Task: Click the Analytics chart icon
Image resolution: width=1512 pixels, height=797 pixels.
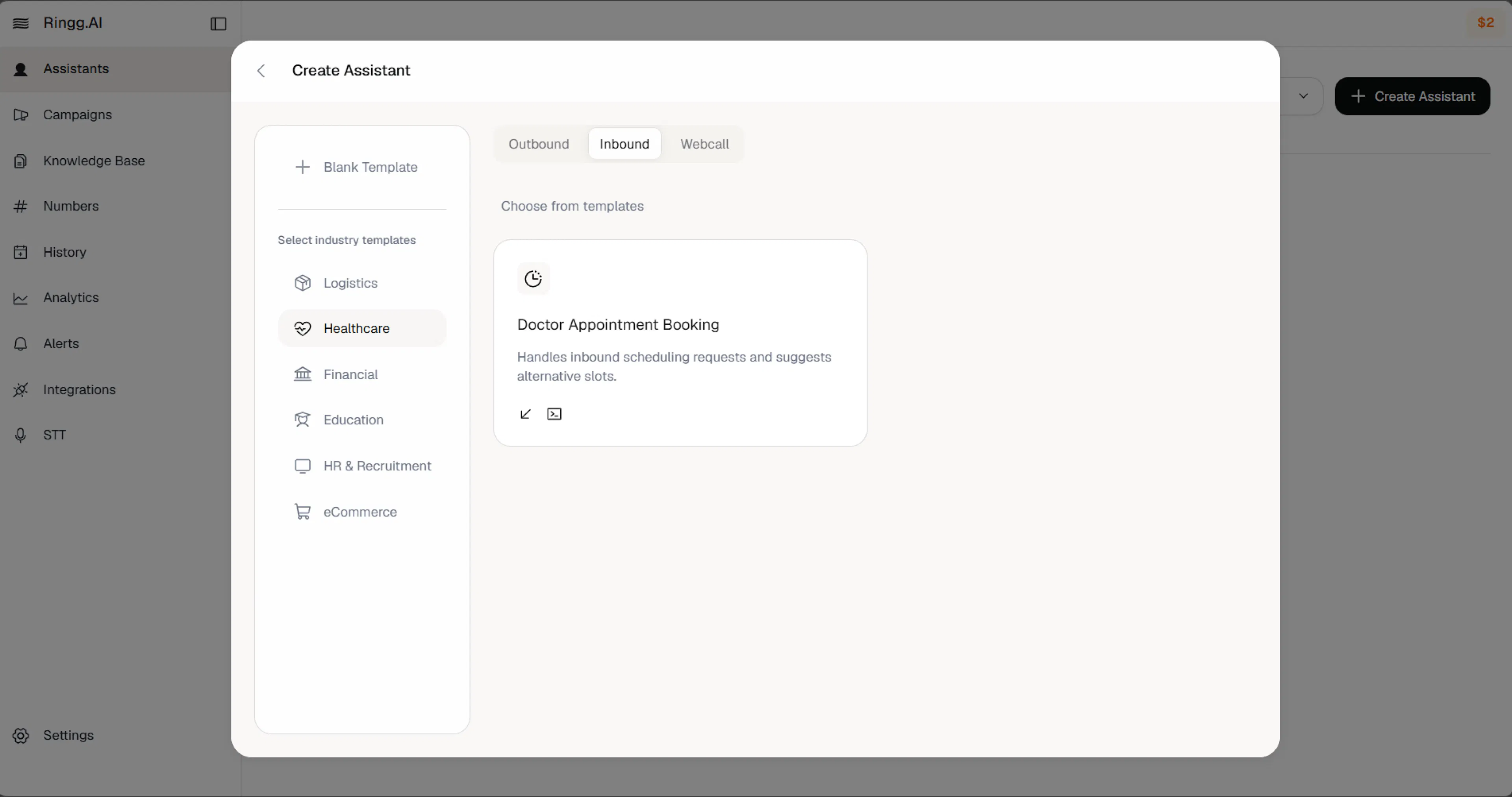Action: [x=20, y=298]
